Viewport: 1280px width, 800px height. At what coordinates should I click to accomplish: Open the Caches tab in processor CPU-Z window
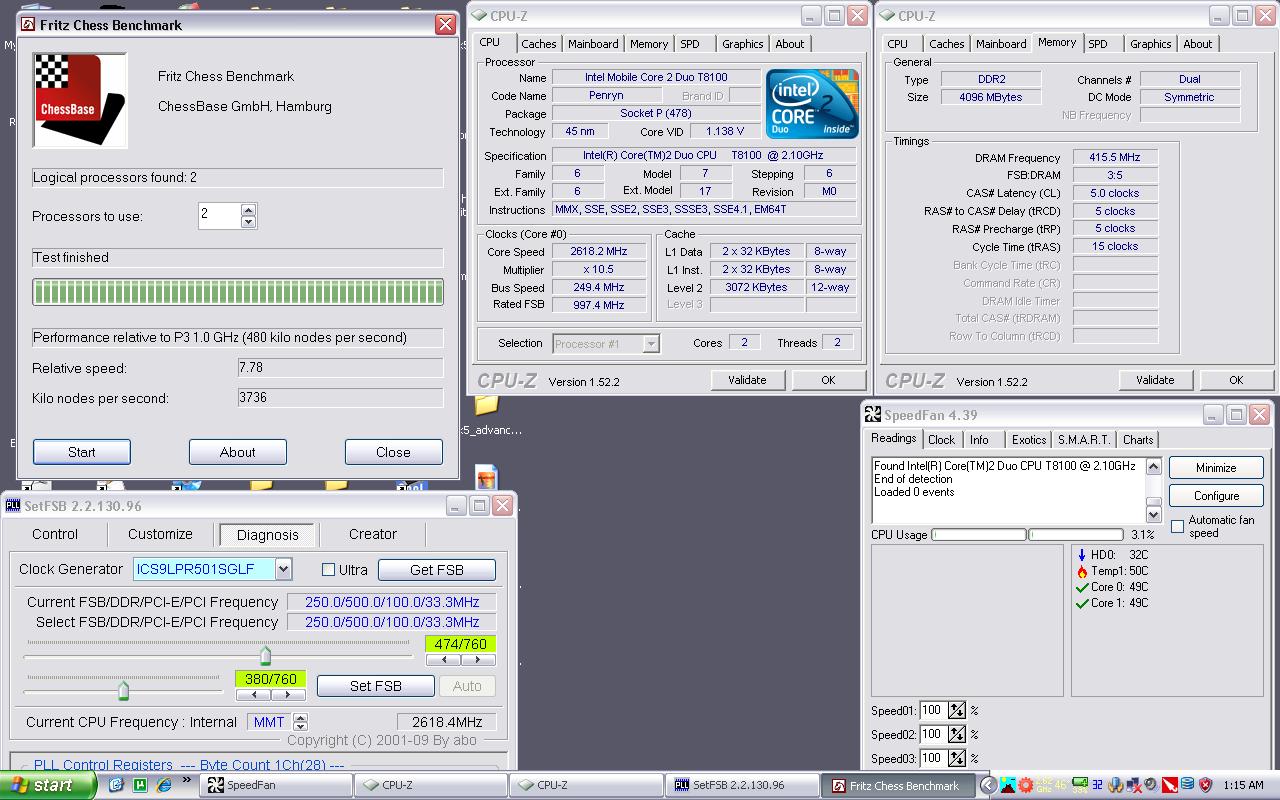(x=539, y=44)
